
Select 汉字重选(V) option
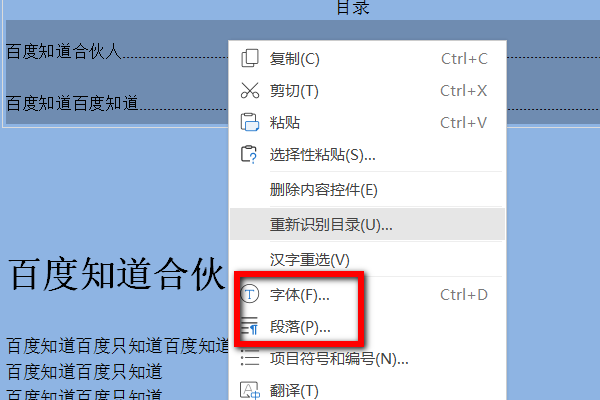367,260
